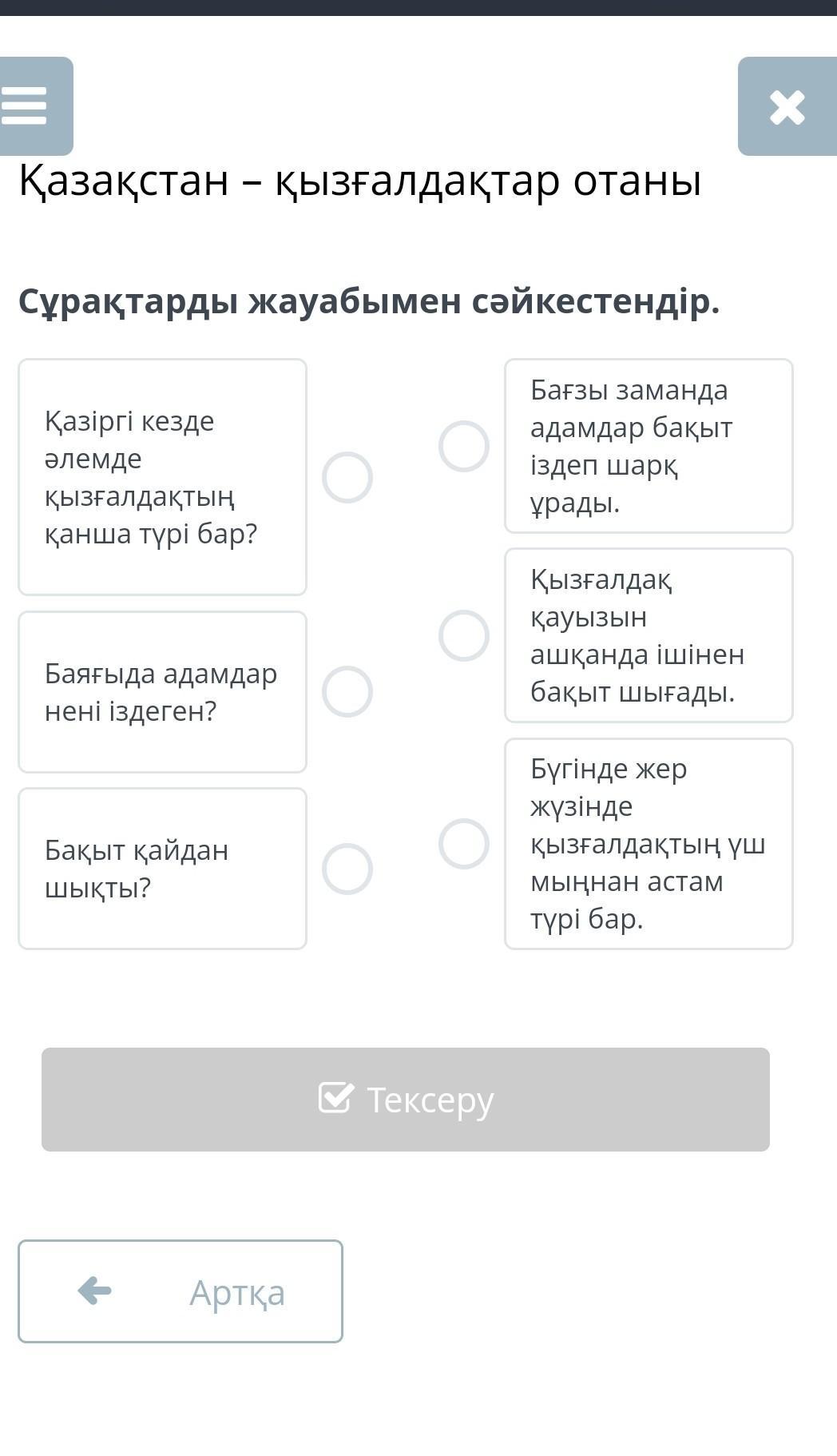This screenshot has height=1456, width=837.
Task: Go back with the Артқа button
Action: pos(180,1291)
